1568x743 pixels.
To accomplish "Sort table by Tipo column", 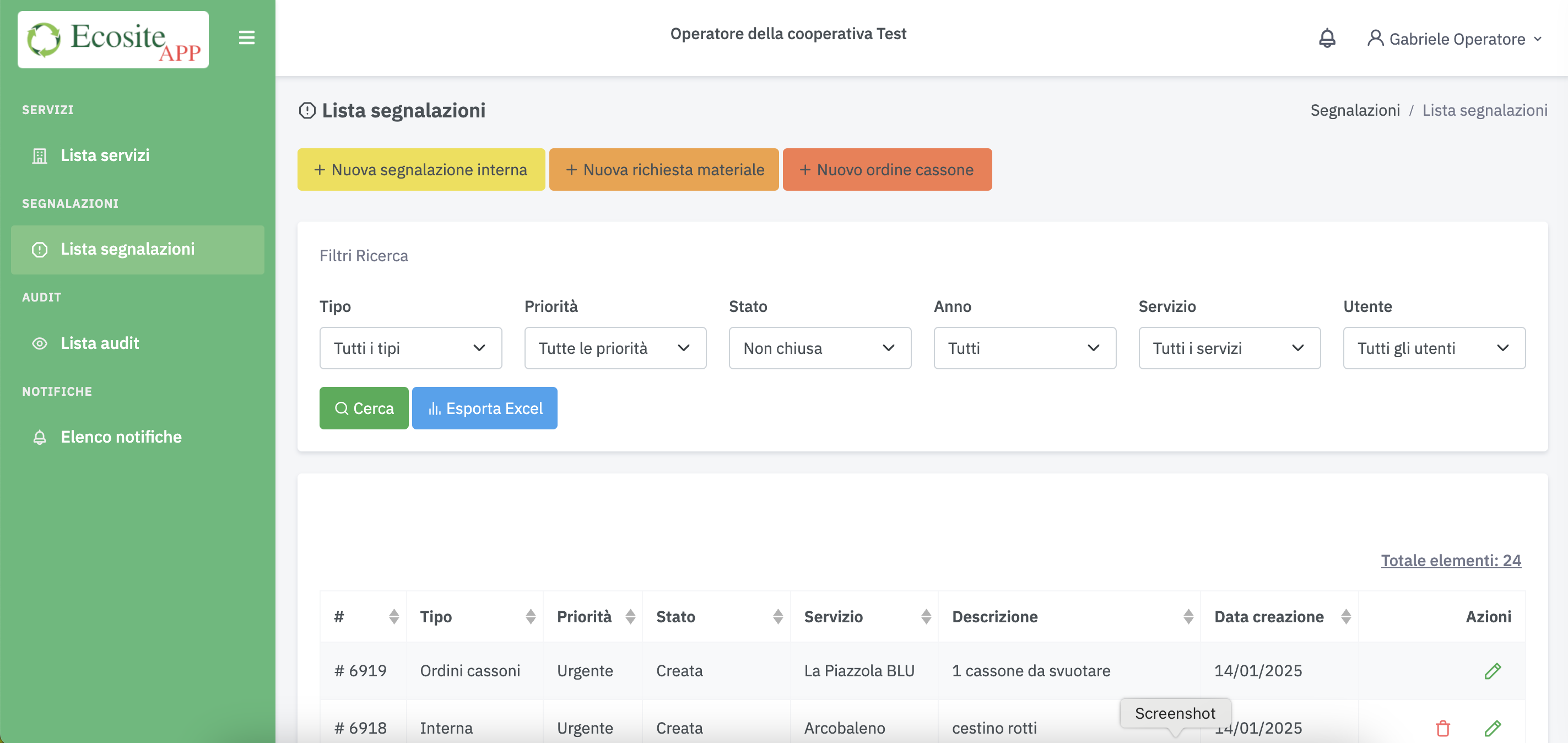I will point(530,616).
